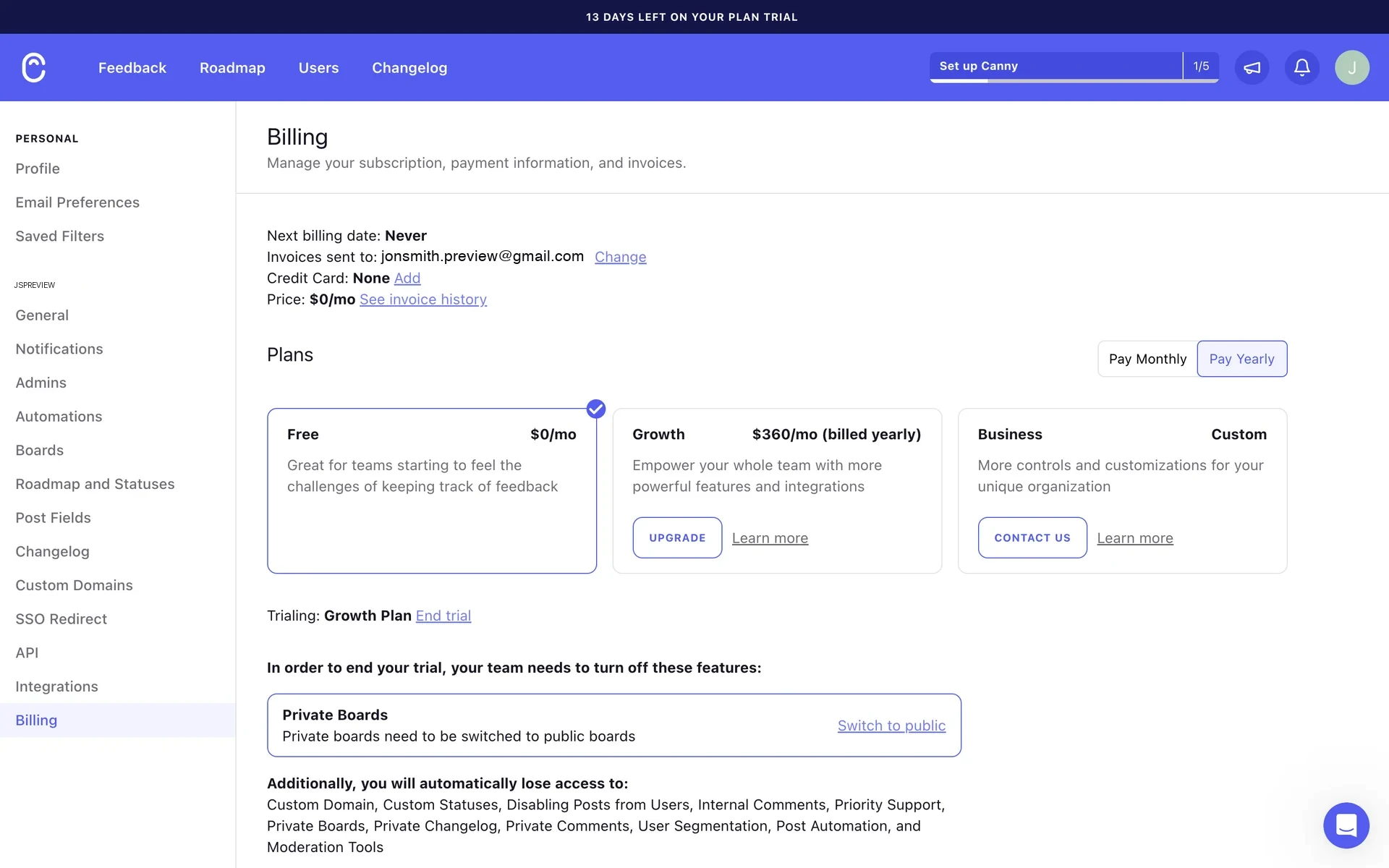Select the Growth plan card

pos(777,491)
